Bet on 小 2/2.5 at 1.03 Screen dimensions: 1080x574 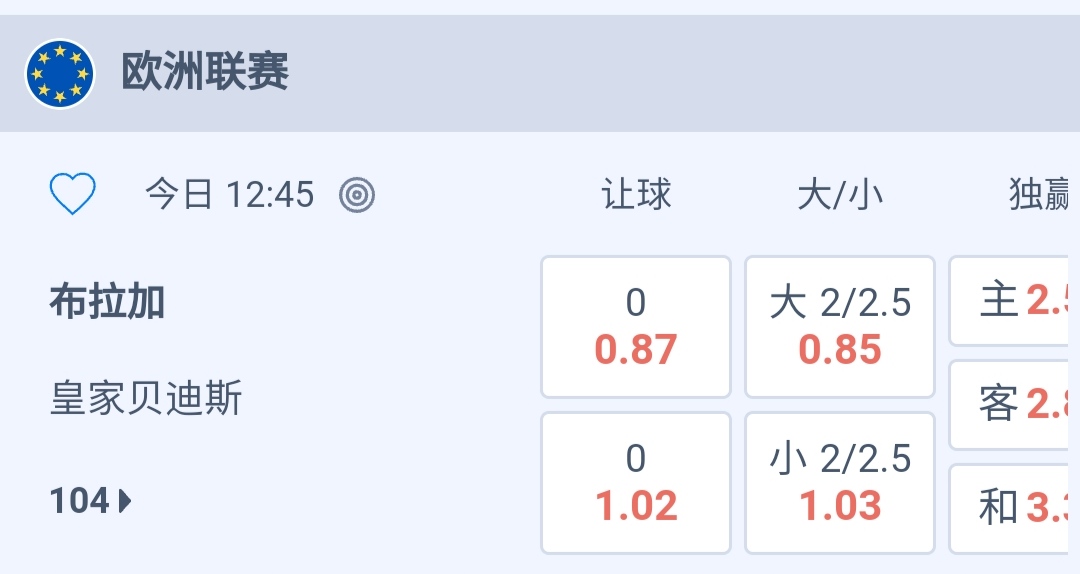[x=840, y=483]
